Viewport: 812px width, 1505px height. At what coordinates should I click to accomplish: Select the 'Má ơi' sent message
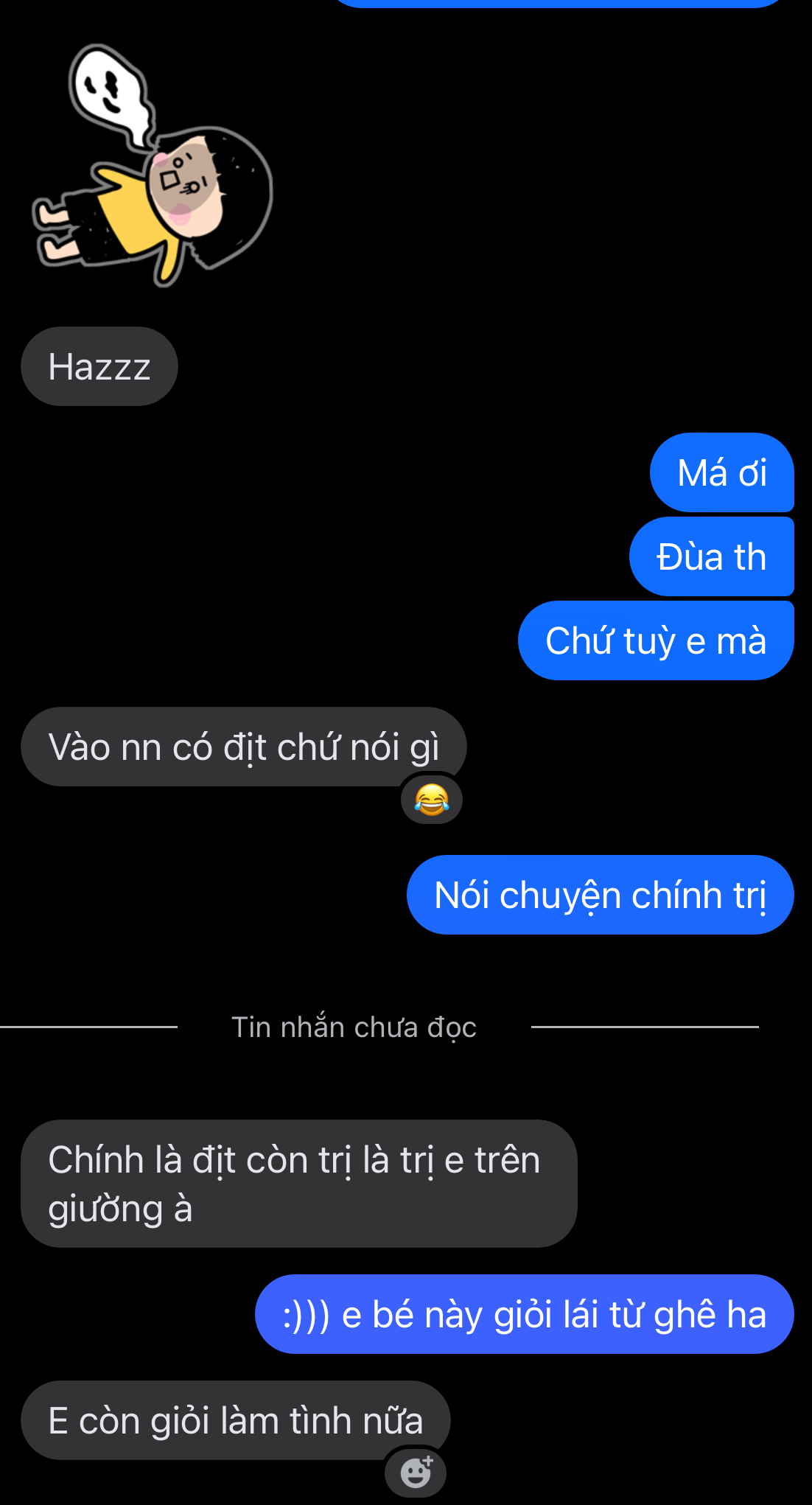(722, 472)
